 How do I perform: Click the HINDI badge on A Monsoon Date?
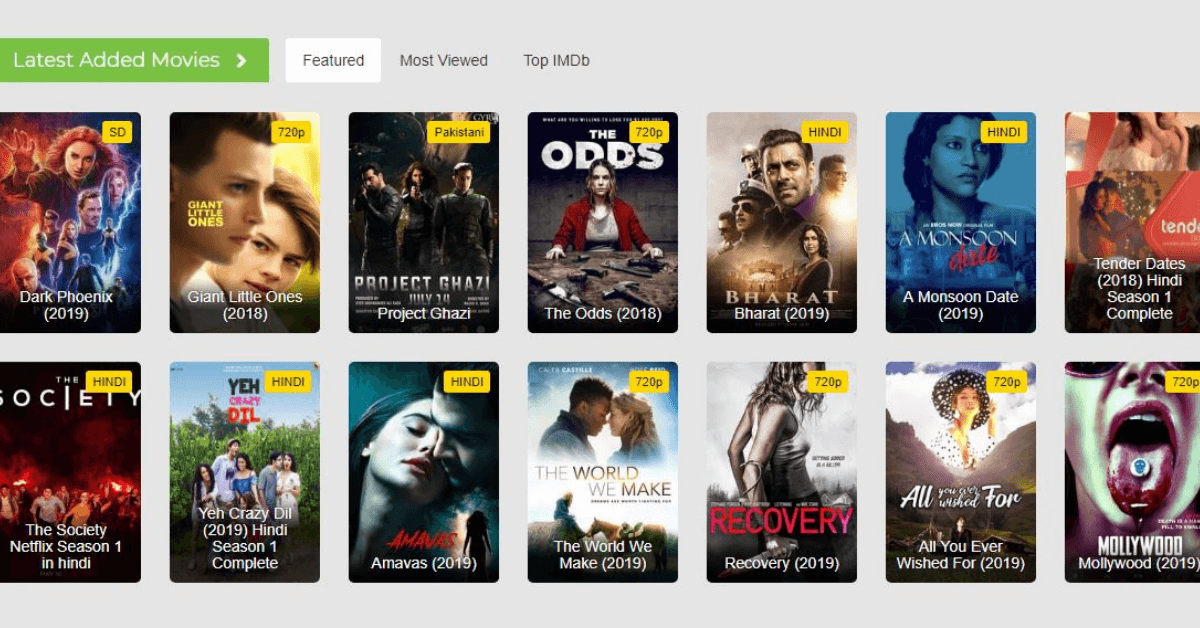pos(1004,132)
